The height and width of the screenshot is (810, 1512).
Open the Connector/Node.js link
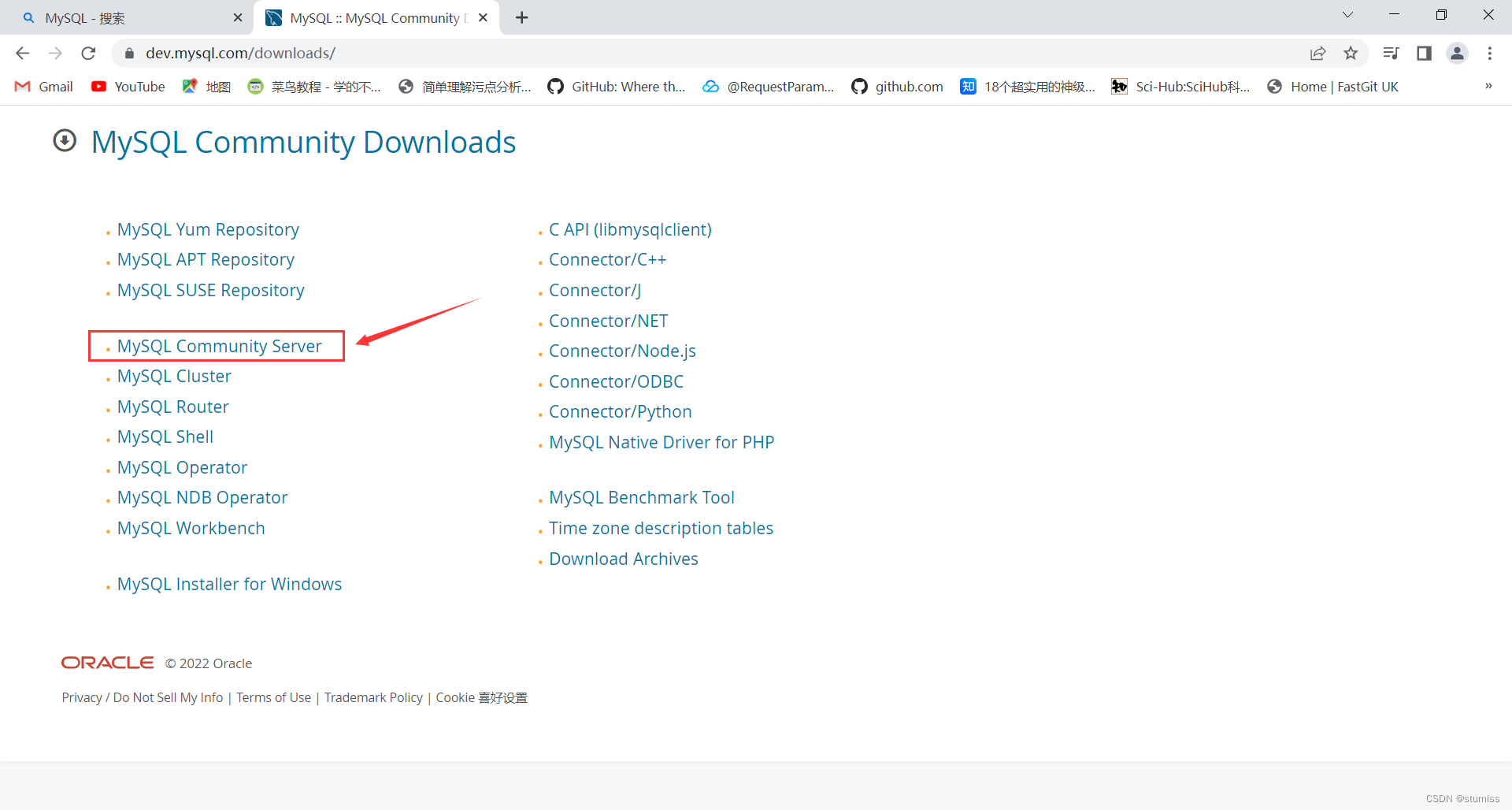(622, 351)
